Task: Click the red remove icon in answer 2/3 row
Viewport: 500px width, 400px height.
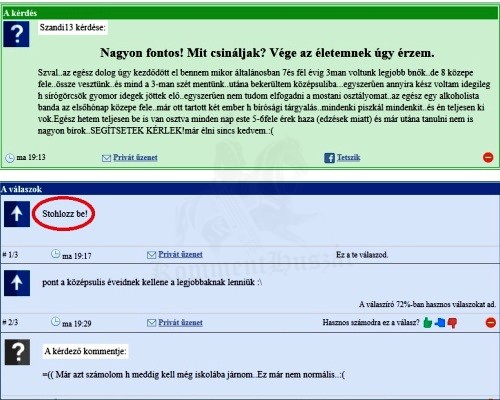Action: (x=490, y=322)
